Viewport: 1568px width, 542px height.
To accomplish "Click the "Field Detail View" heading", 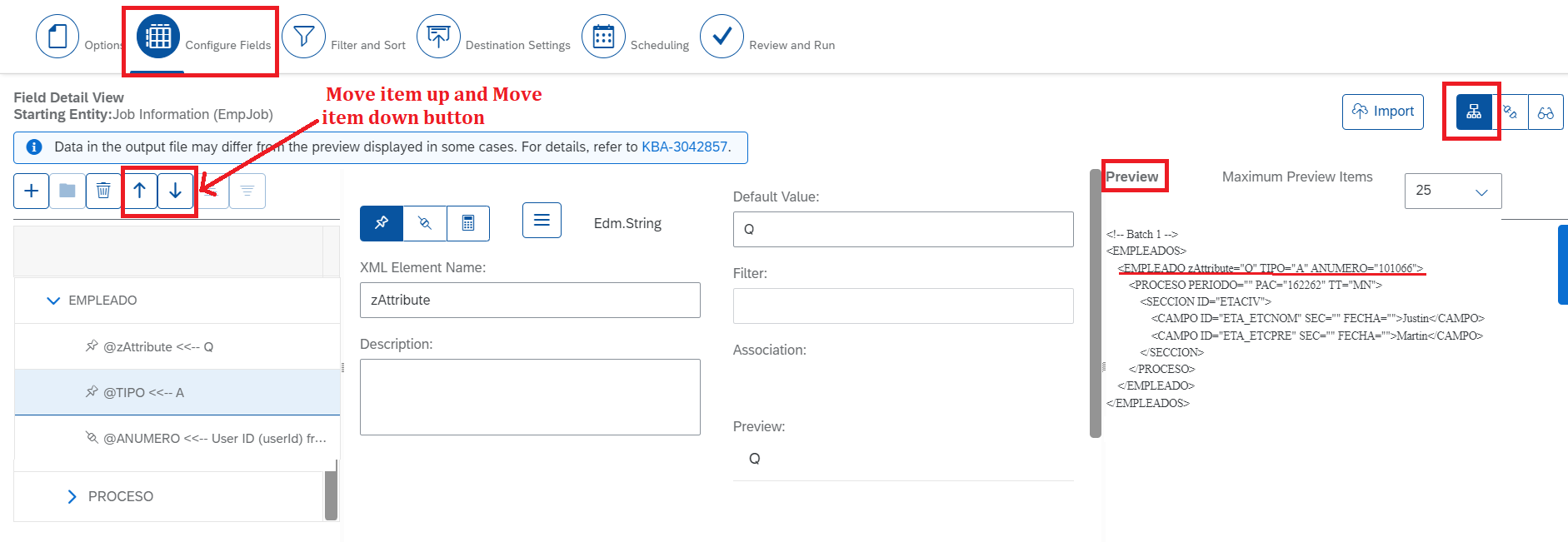I will pos(68,97).
